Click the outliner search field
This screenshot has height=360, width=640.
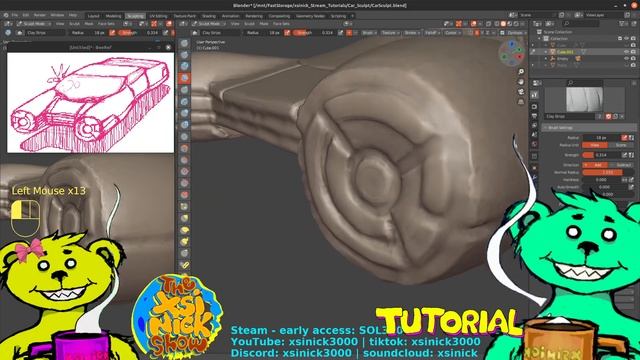(581, 24)
